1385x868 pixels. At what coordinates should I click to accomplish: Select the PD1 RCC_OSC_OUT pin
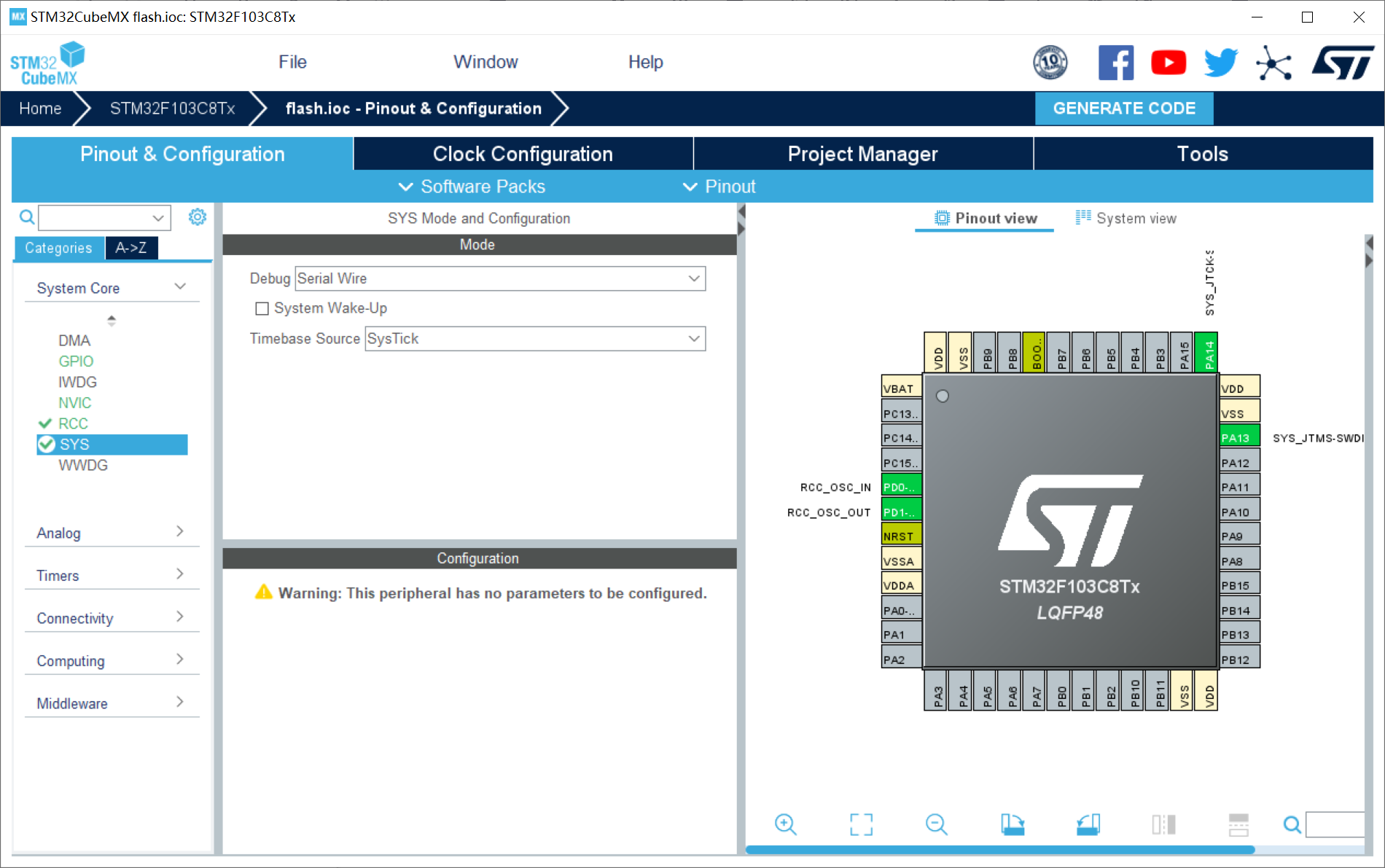pyautogui.click(x=902, y=511)
